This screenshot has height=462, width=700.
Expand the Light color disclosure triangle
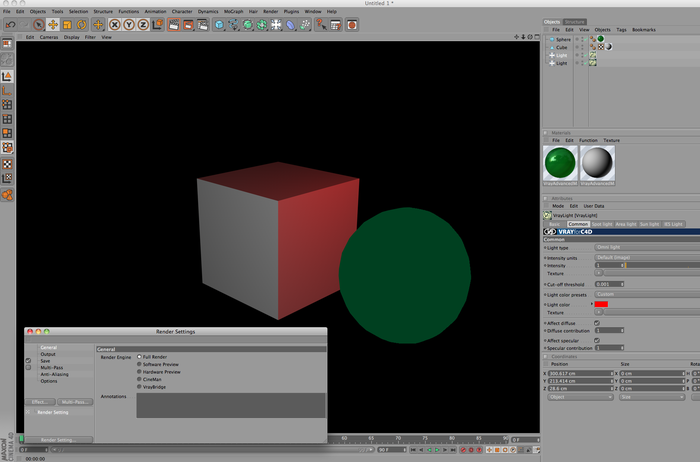pos(592,304)
